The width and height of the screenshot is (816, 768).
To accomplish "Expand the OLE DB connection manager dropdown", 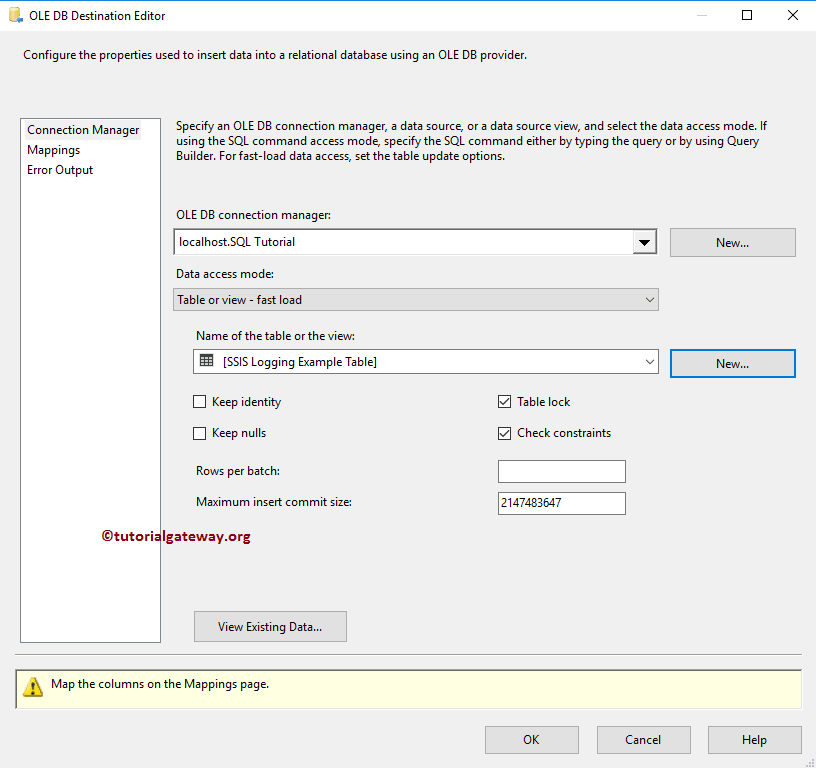I will point(645,242).
